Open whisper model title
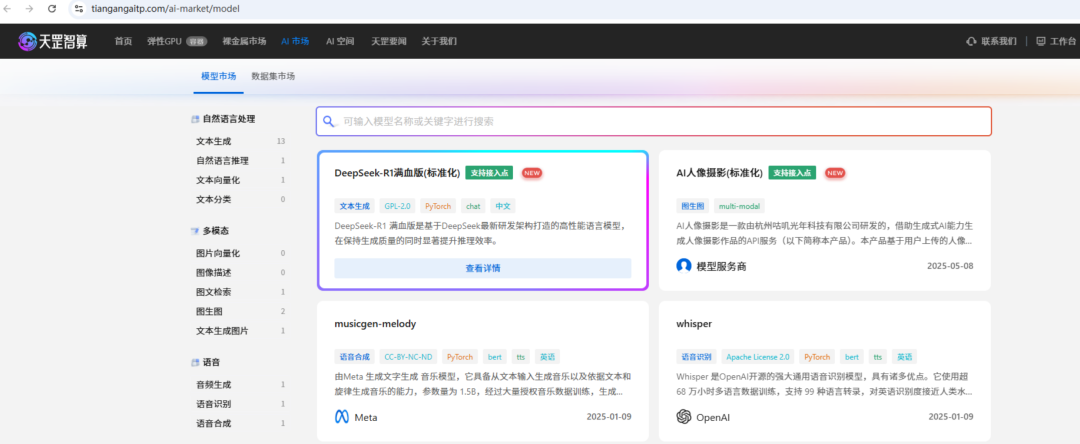This screenshot has height=444, width=1080. [x=694, y=324]
